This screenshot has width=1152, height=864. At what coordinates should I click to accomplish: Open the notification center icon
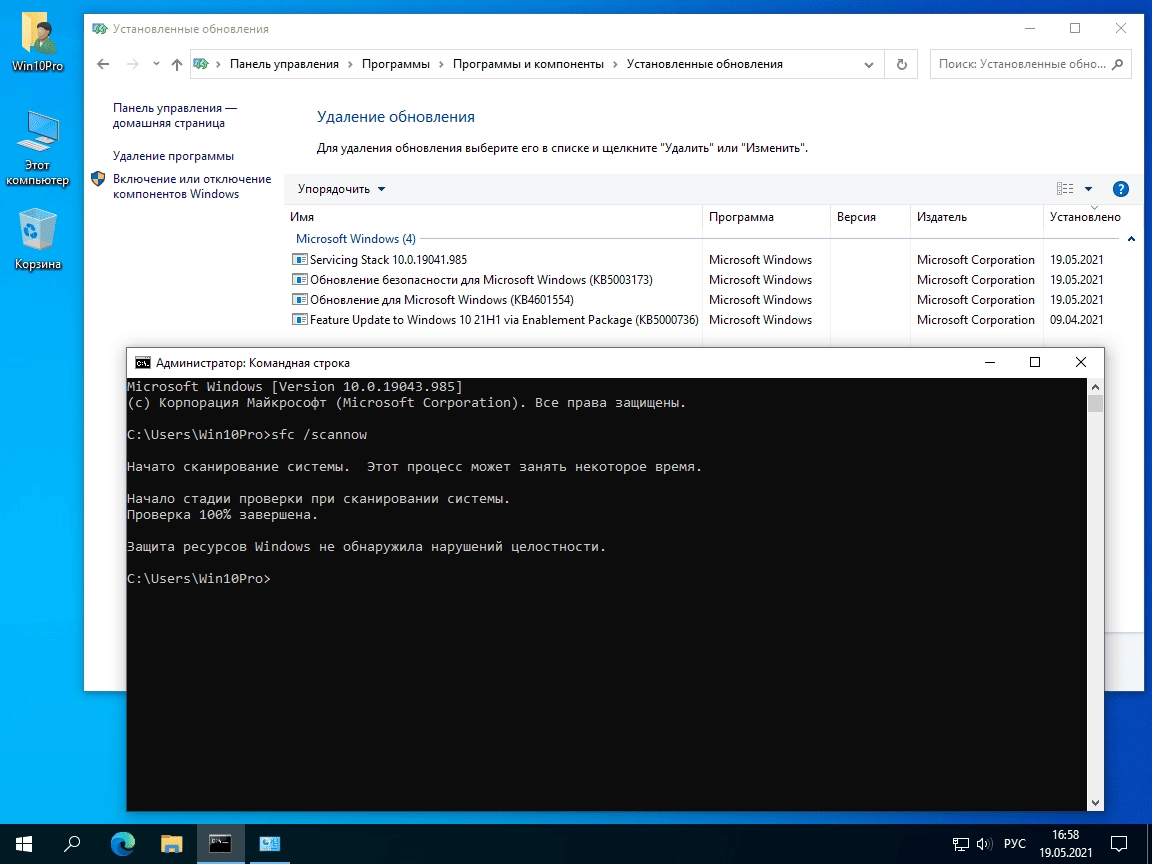[1118, 843]
